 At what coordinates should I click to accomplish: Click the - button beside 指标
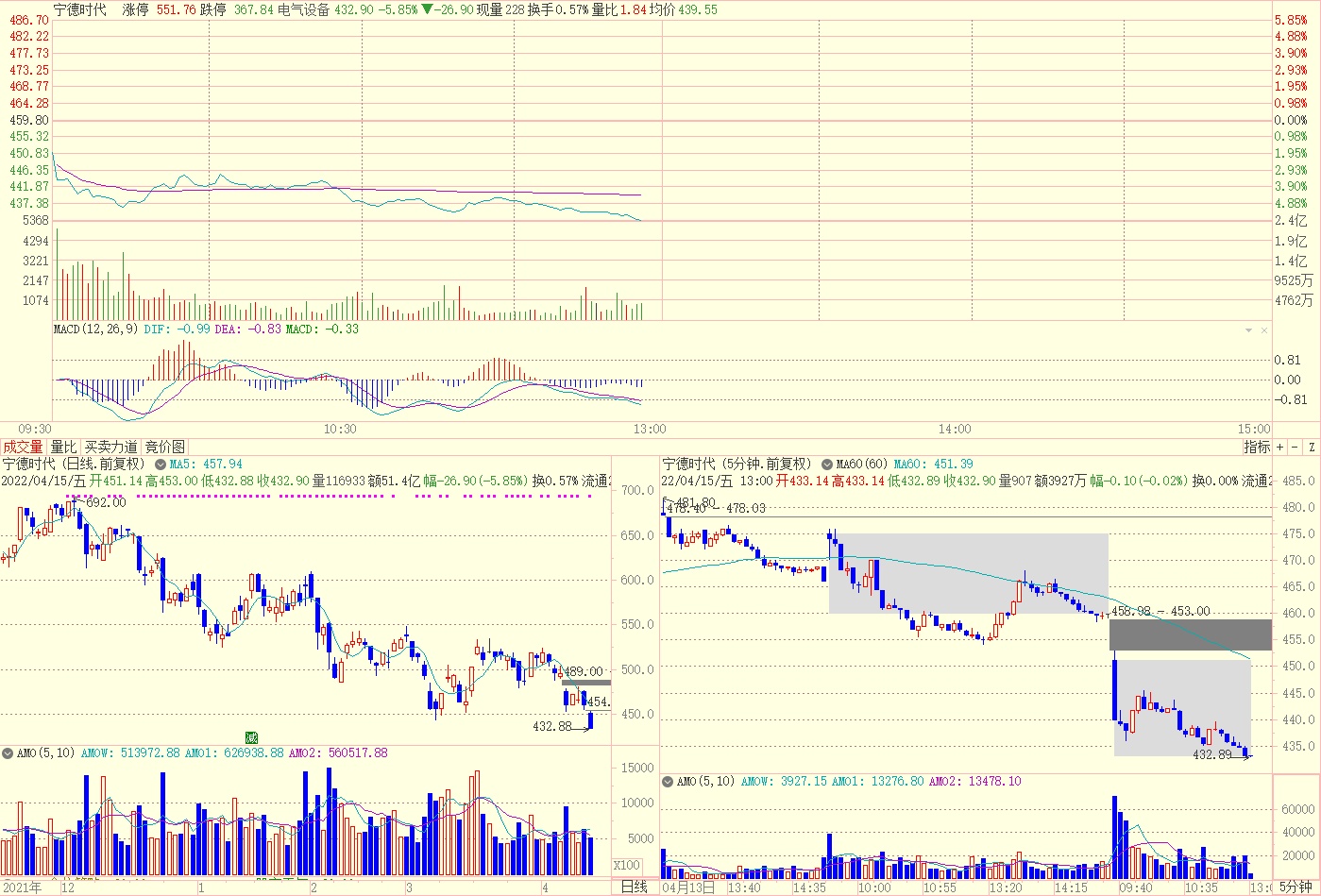[1296, 447]
